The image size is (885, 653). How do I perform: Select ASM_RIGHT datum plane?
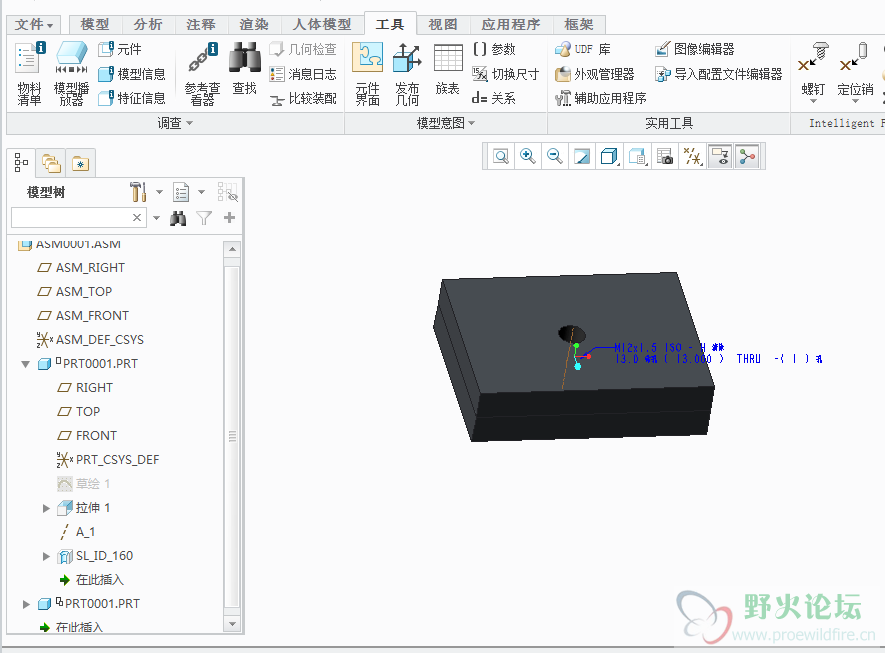click(81, 268)
